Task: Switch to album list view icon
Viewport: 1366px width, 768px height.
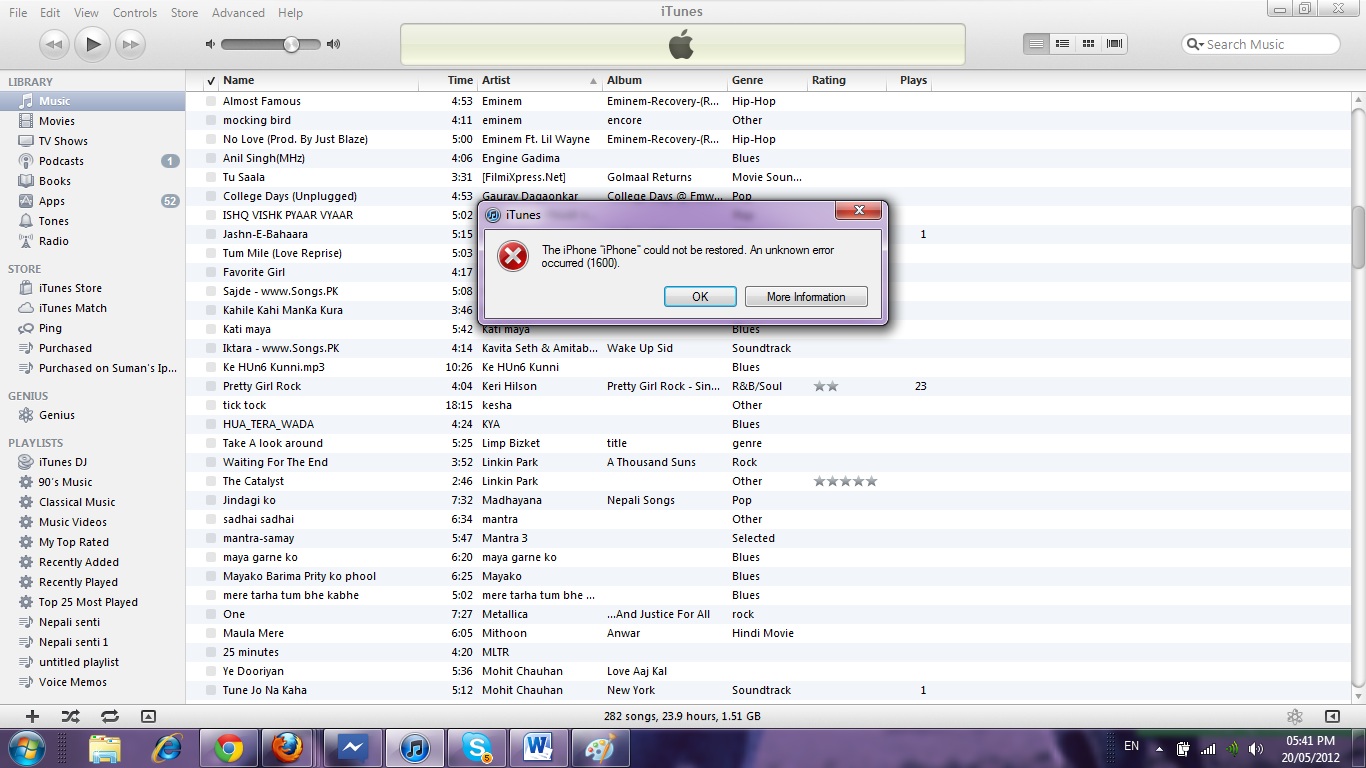Action: (1062, 44)
